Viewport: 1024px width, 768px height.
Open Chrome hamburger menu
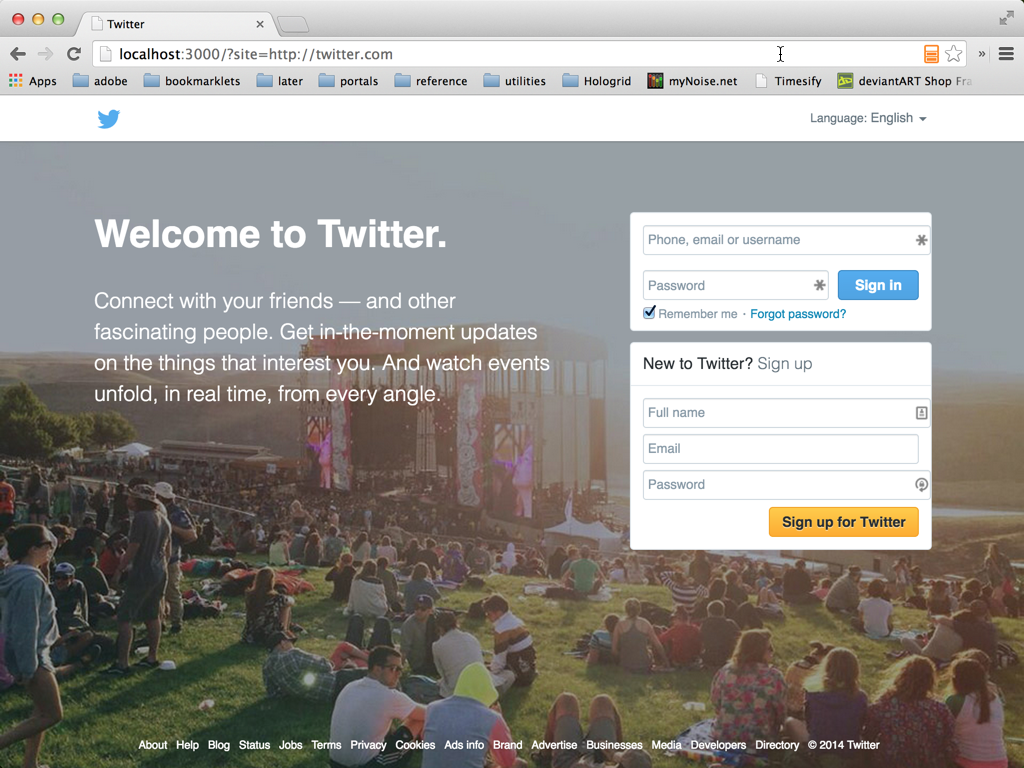tap(1006, 54)
